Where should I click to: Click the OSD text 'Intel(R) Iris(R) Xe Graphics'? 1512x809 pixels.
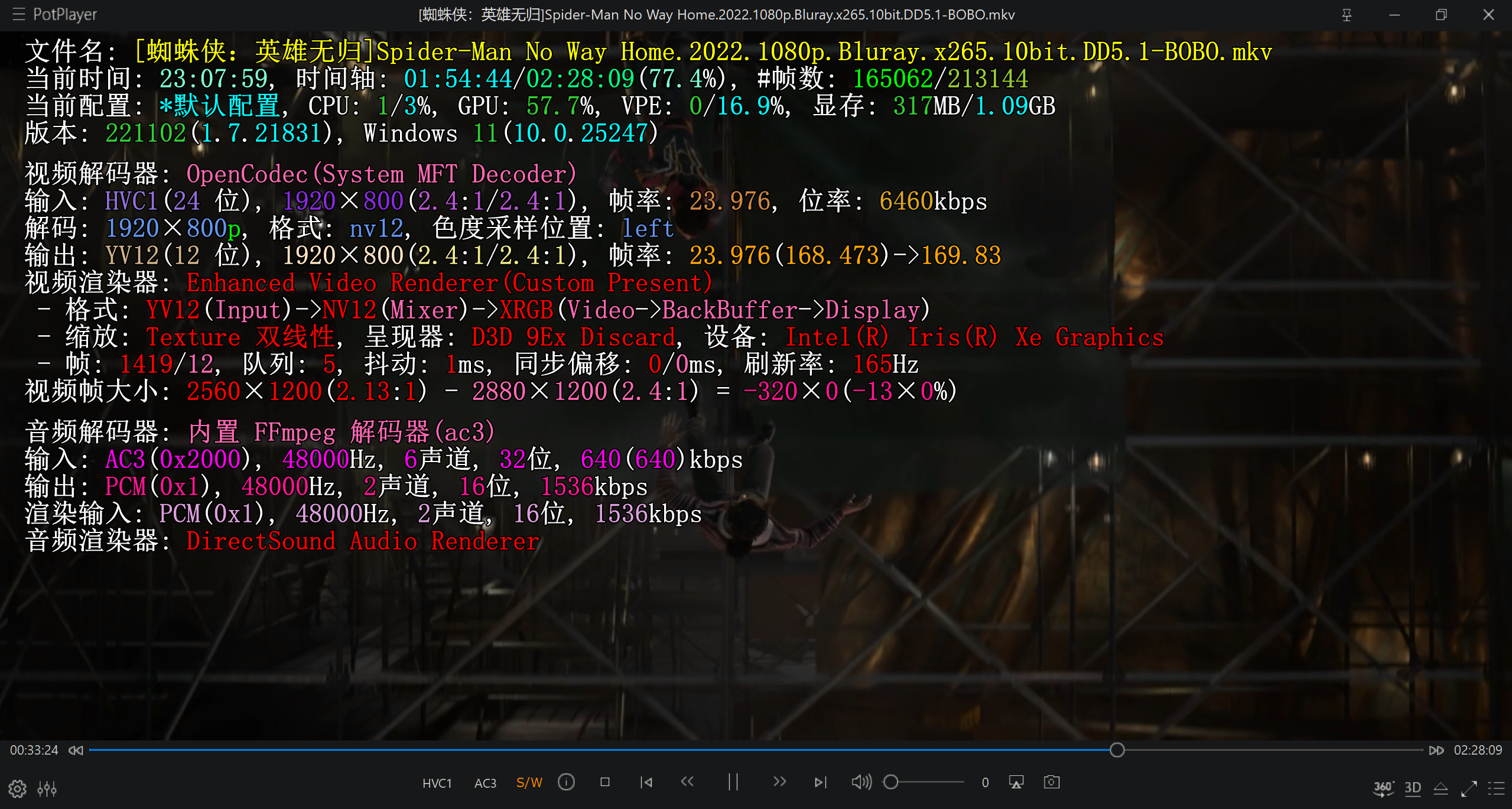click(x=974, y=337)
